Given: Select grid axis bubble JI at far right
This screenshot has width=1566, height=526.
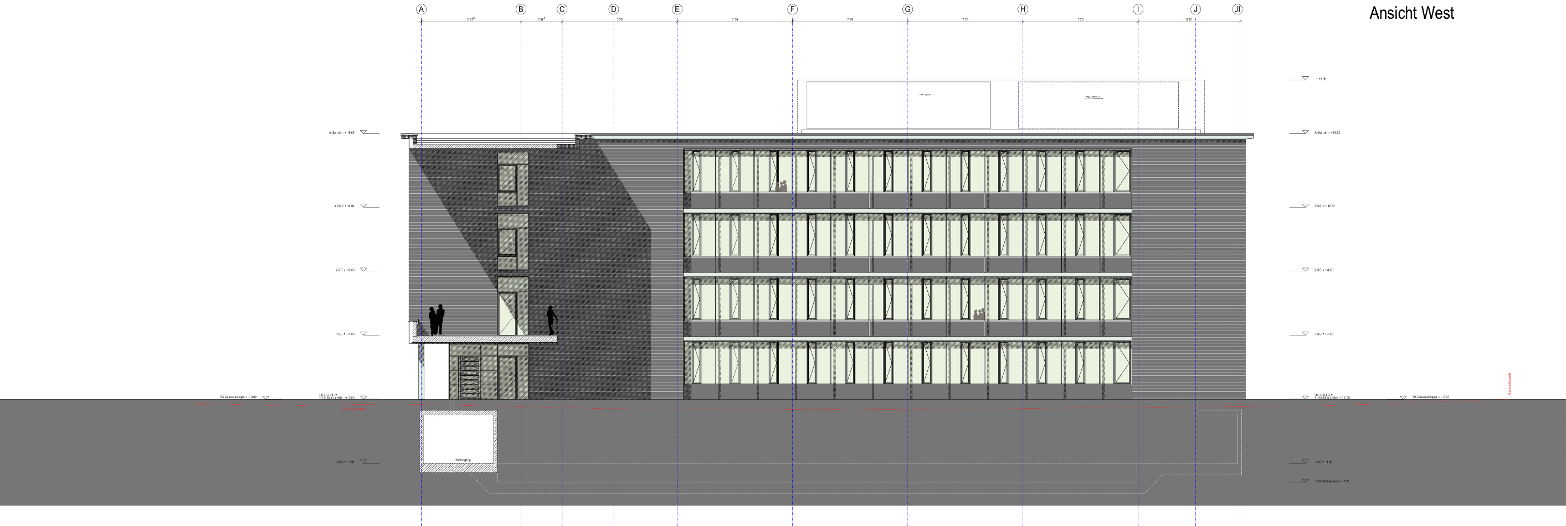Looking at the screenshot, I should [x=1237, y=9].
